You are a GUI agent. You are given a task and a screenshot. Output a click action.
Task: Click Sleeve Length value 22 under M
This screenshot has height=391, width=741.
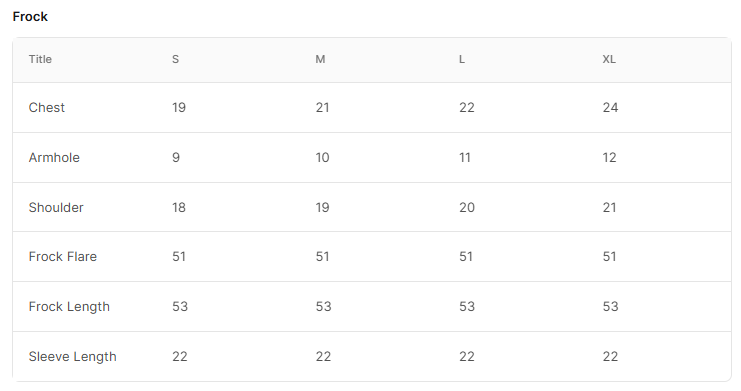coord(323,357)
